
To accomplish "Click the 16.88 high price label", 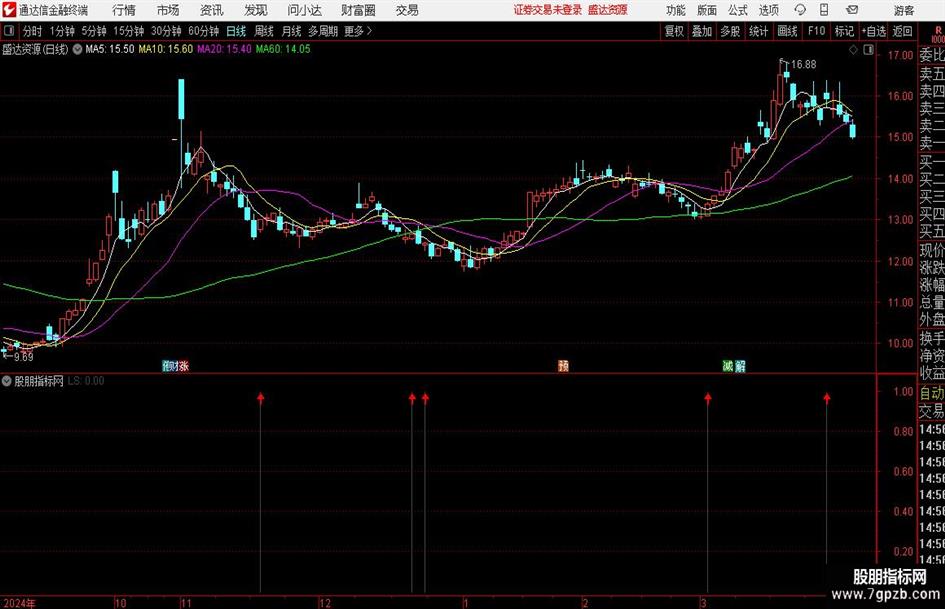I will [803, 65].
